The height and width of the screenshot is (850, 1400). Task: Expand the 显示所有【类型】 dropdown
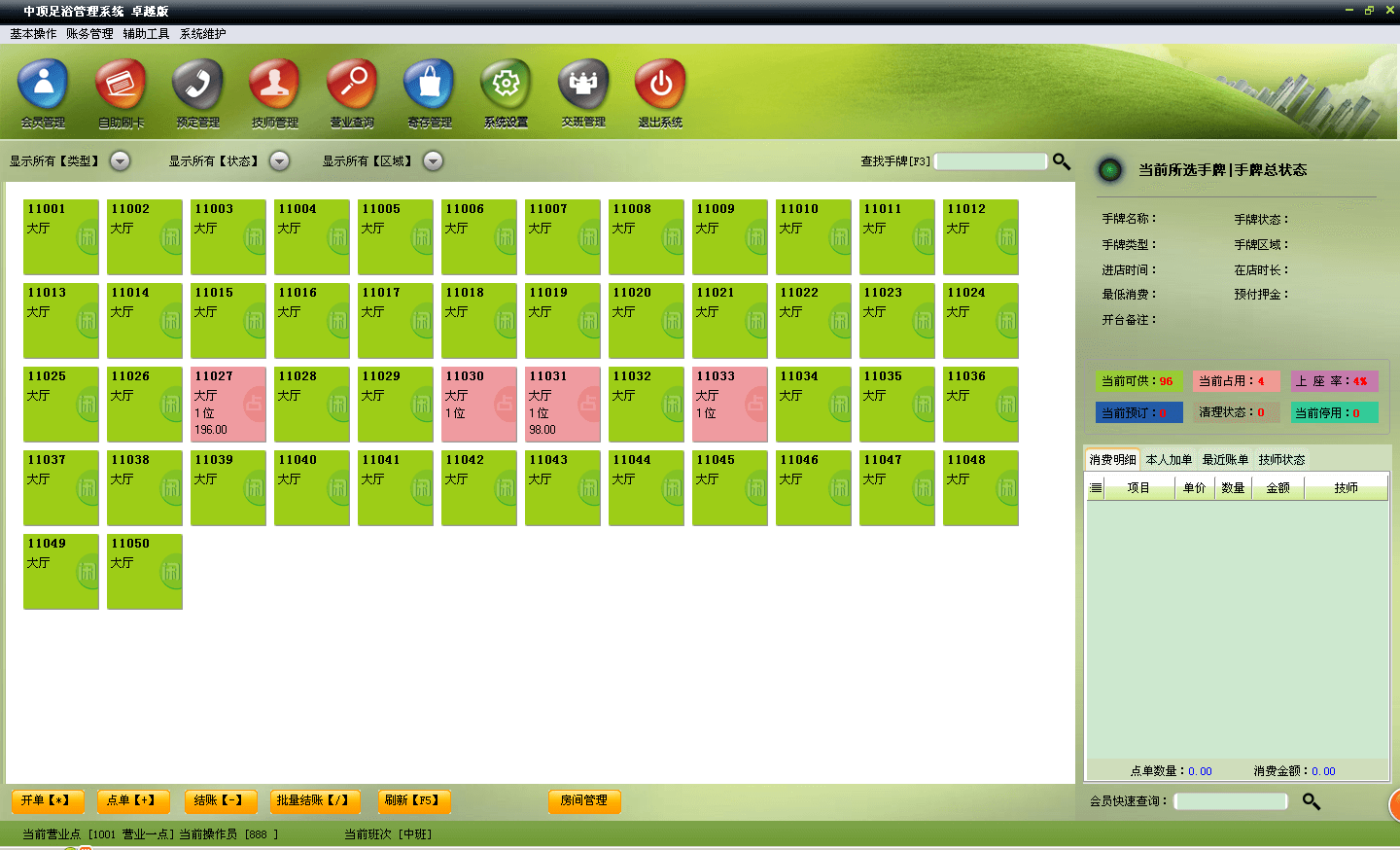(121, 161)
